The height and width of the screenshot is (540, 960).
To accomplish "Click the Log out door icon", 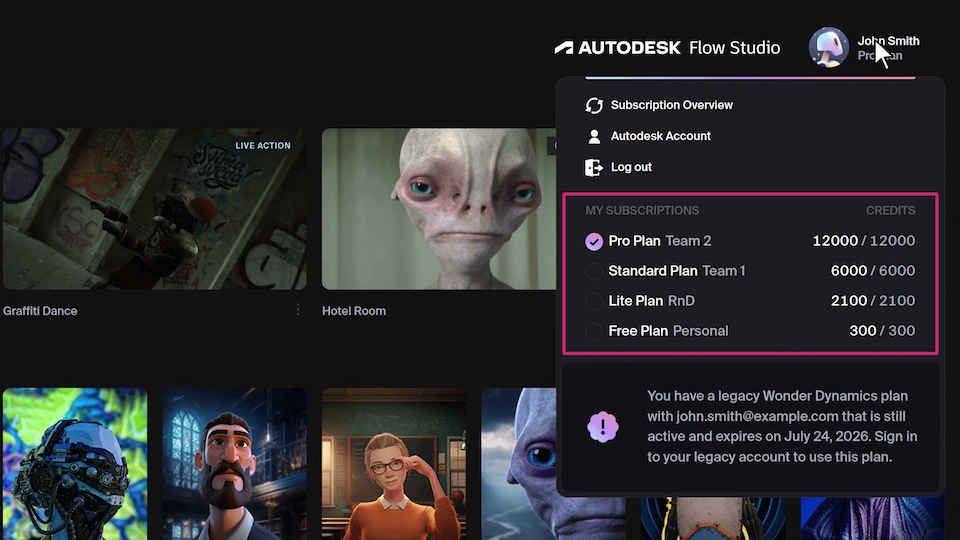I will pyautogui.click(x=594, y=167).
